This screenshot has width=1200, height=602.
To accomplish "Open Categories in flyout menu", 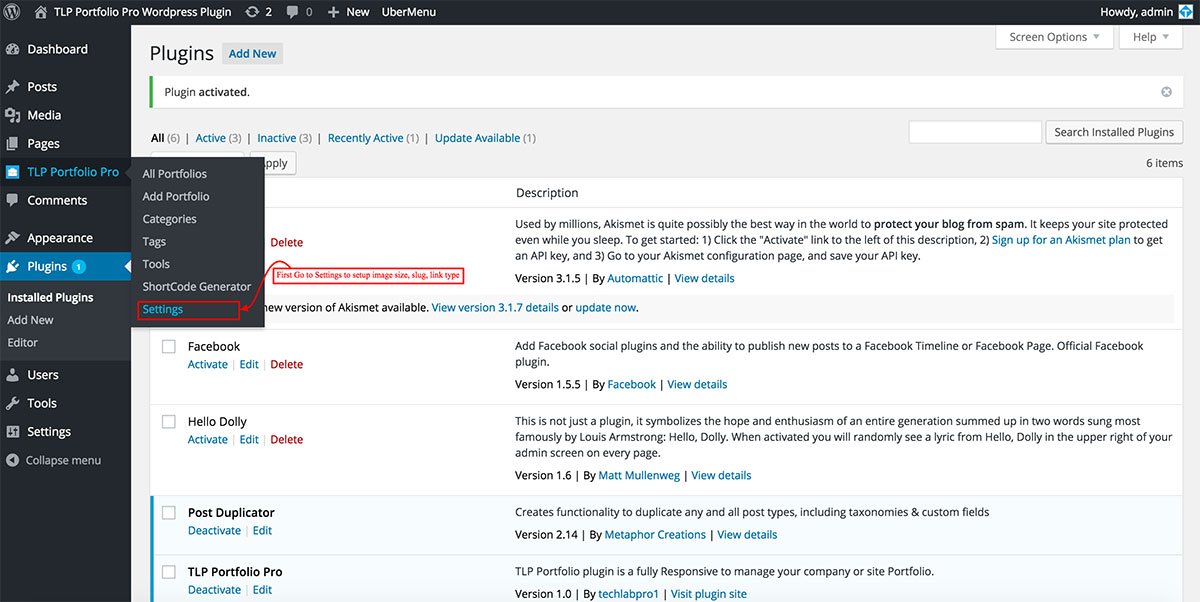I will [x=169, y=219].
